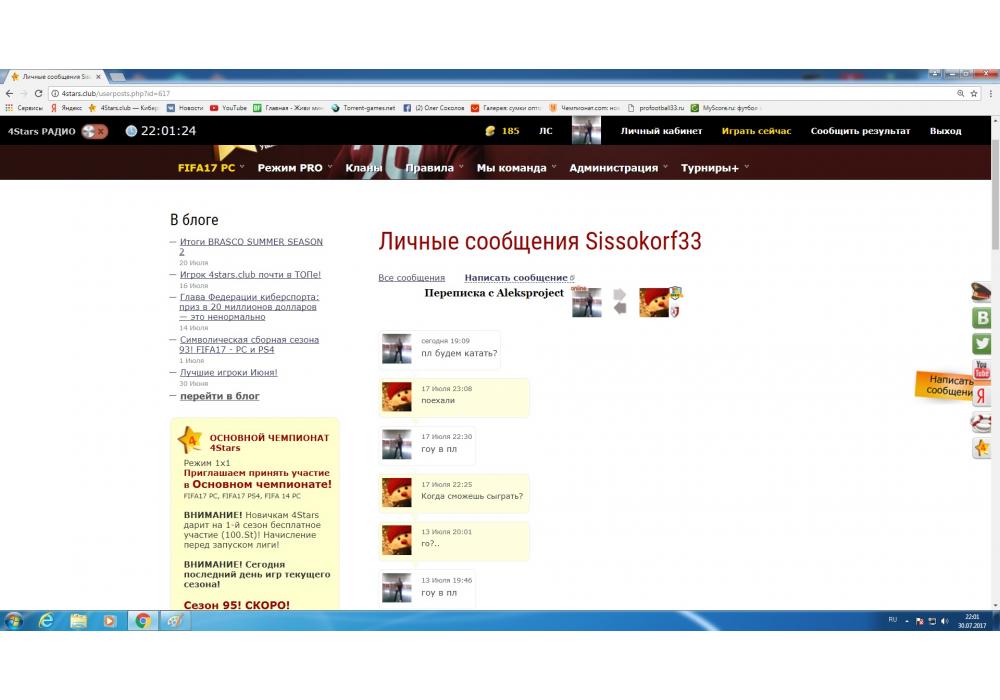Click the officer cap sidebar icon
Viewport: 1000px width, 700px height.
982,292
